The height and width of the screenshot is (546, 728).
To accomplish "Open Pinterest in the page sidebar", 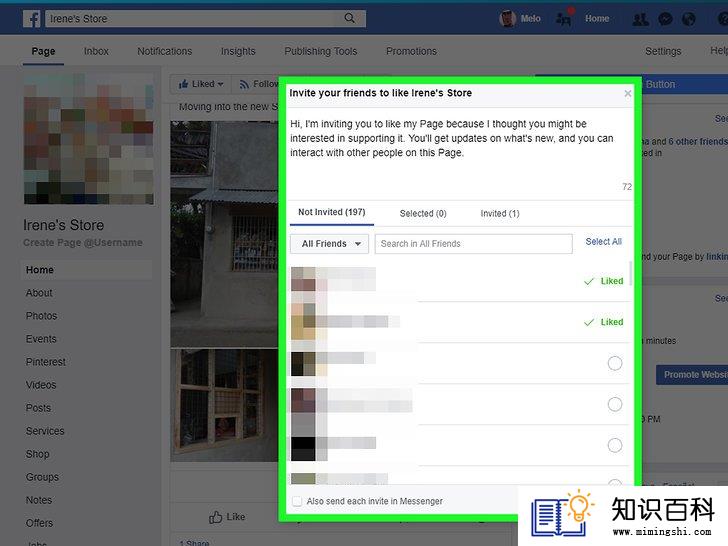I will (x=46, y=362).
